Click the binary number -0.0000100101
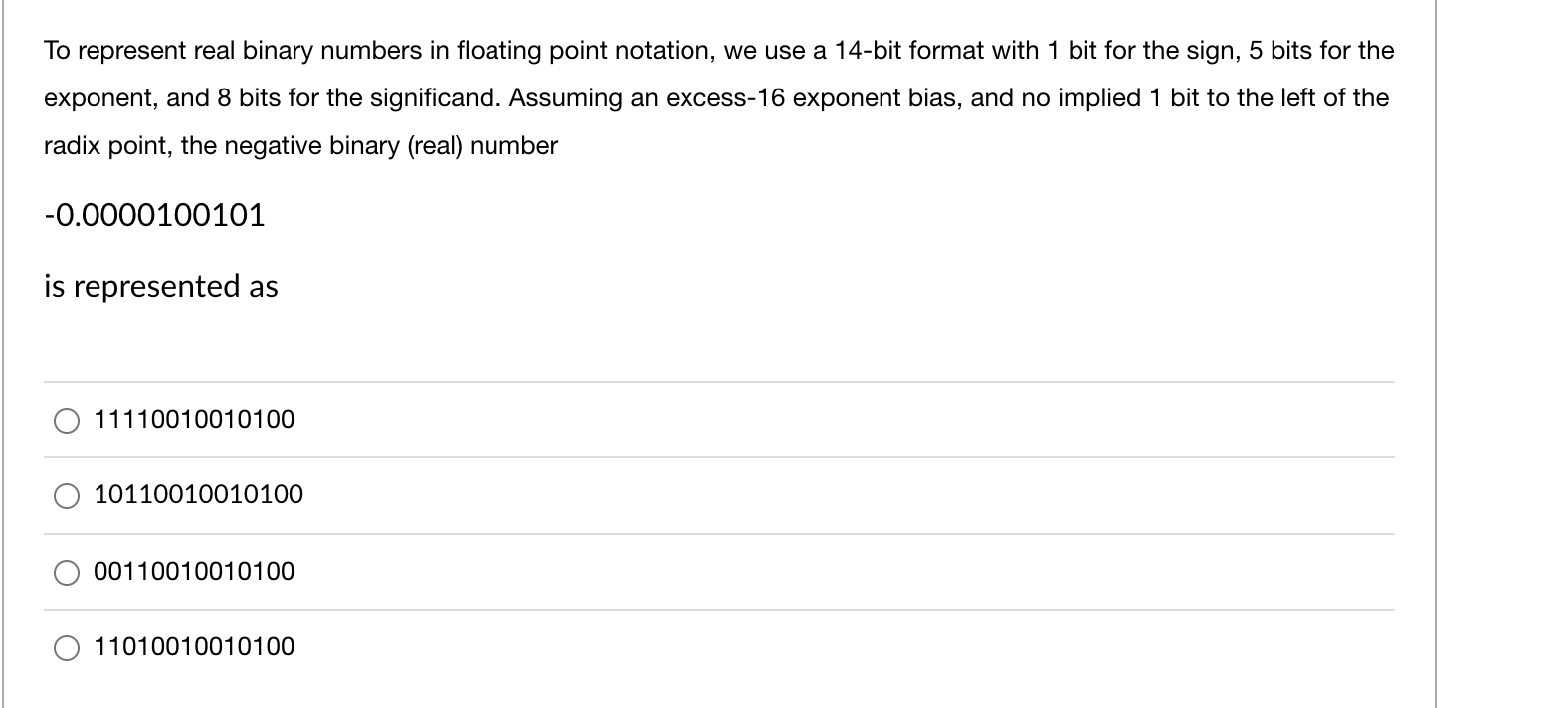1568x708 pixels. [154, 215]
